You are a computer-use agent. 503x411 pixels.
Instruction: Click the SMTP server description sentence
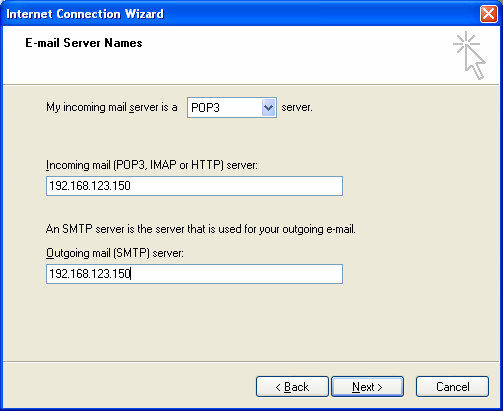201,229
